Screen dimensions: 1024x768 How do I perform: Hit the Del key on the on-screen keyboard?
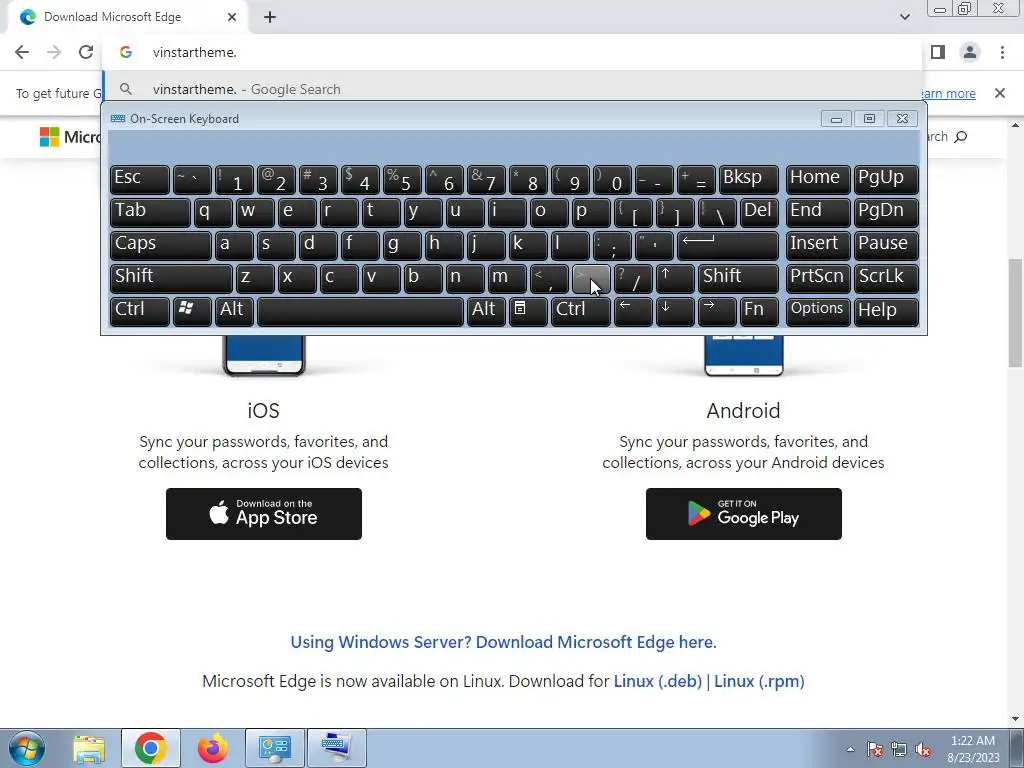pyautogui.click(x=759, y=212)
